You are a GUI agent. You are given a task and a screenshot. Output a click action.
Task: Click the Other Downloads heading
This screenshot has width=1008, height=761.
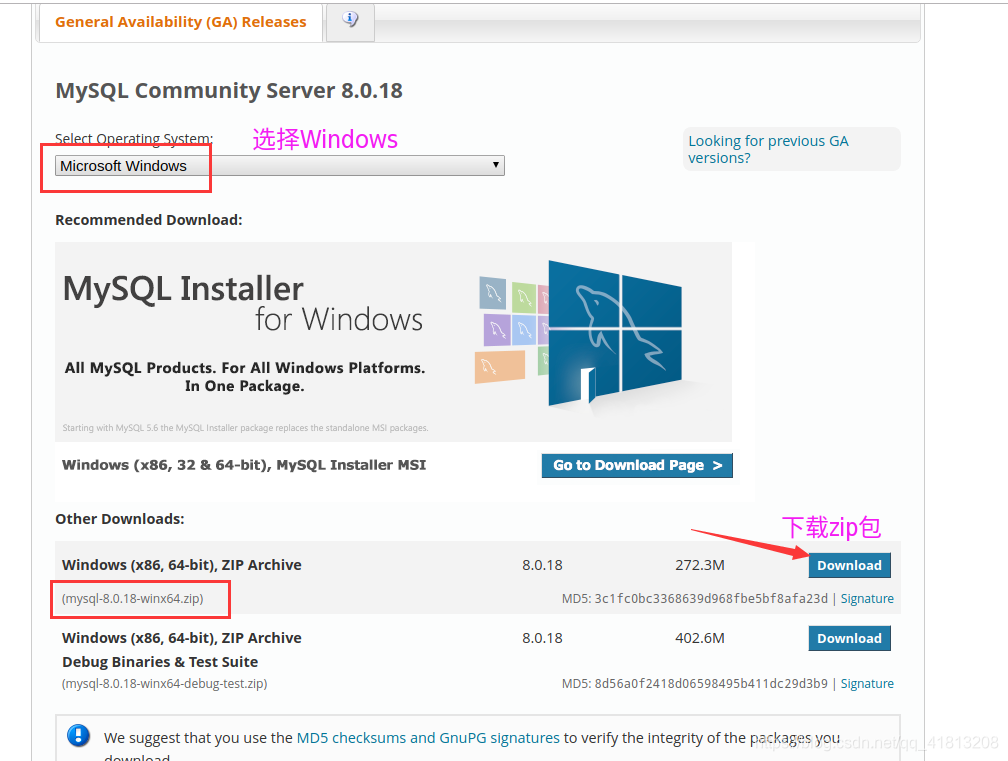120,519
